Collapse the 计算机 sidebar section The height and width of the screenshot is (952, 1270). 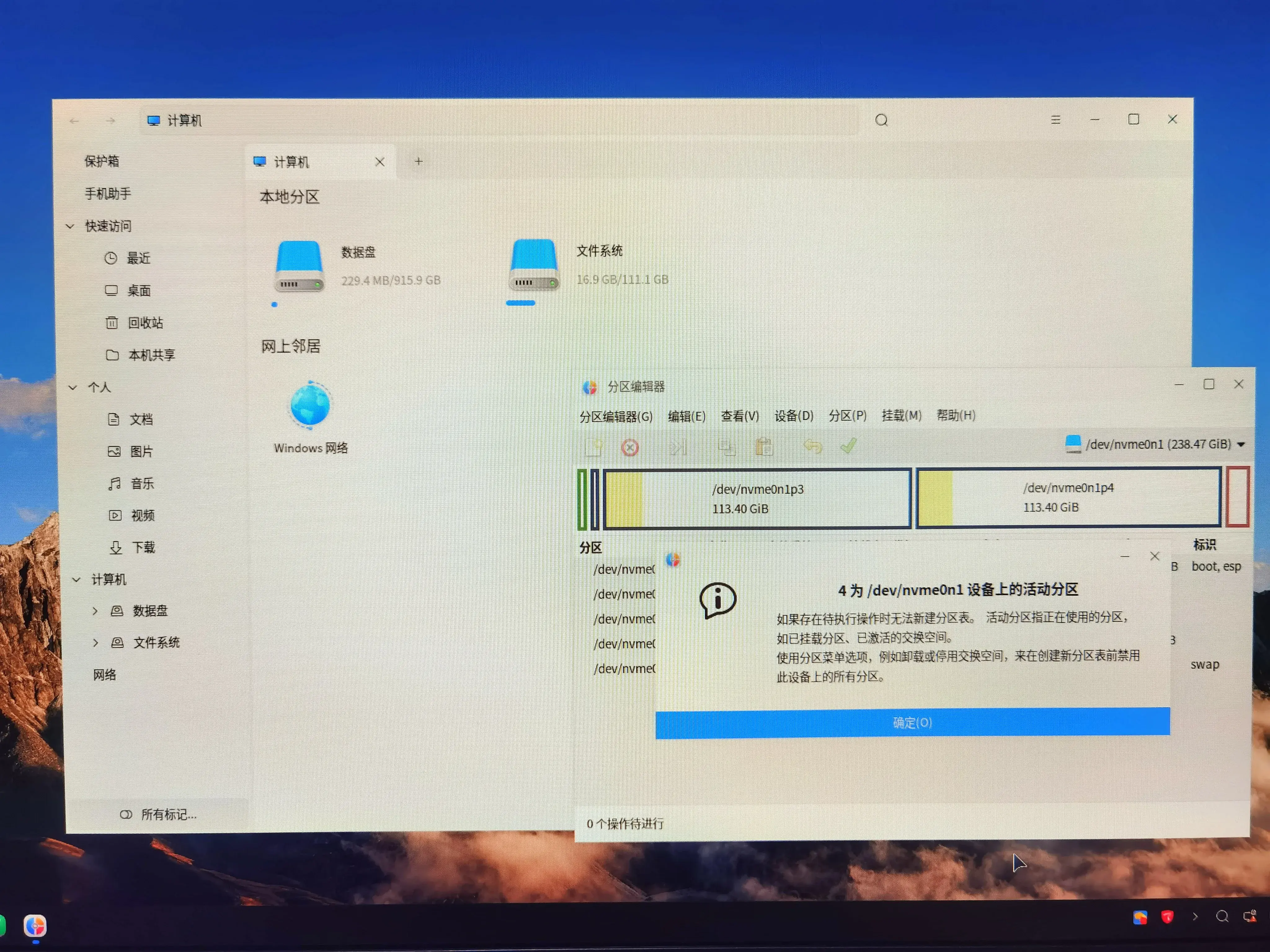click(76, 580)
